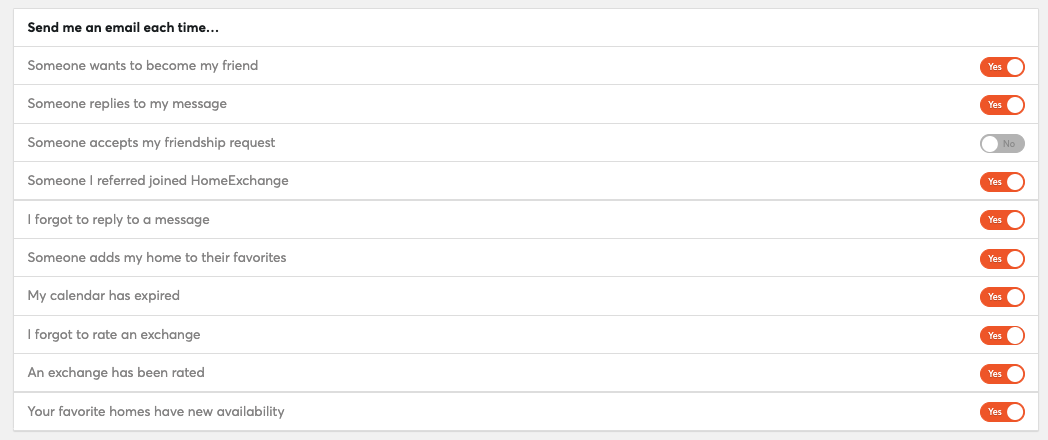Enable 'Someone accepts my friendship request' toggle

tap(1002, 143)
